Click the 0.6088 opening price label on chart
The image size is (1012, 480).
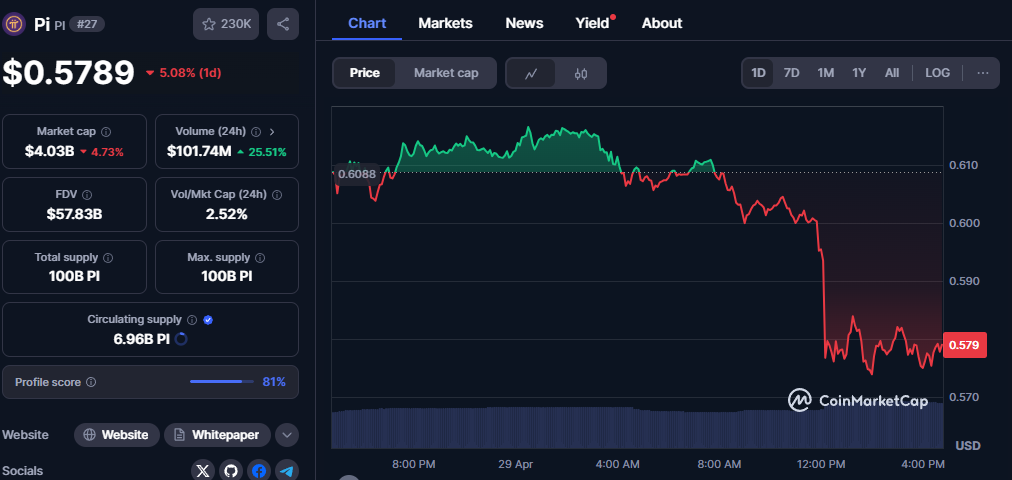coord(356,174)
